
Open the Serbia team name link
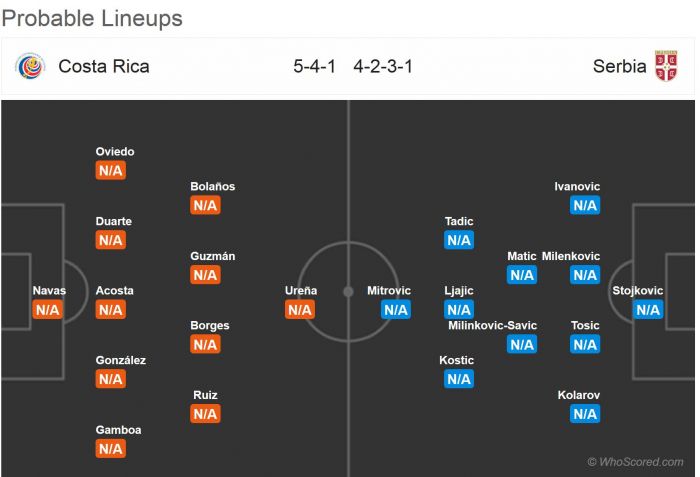pos(619,67)
